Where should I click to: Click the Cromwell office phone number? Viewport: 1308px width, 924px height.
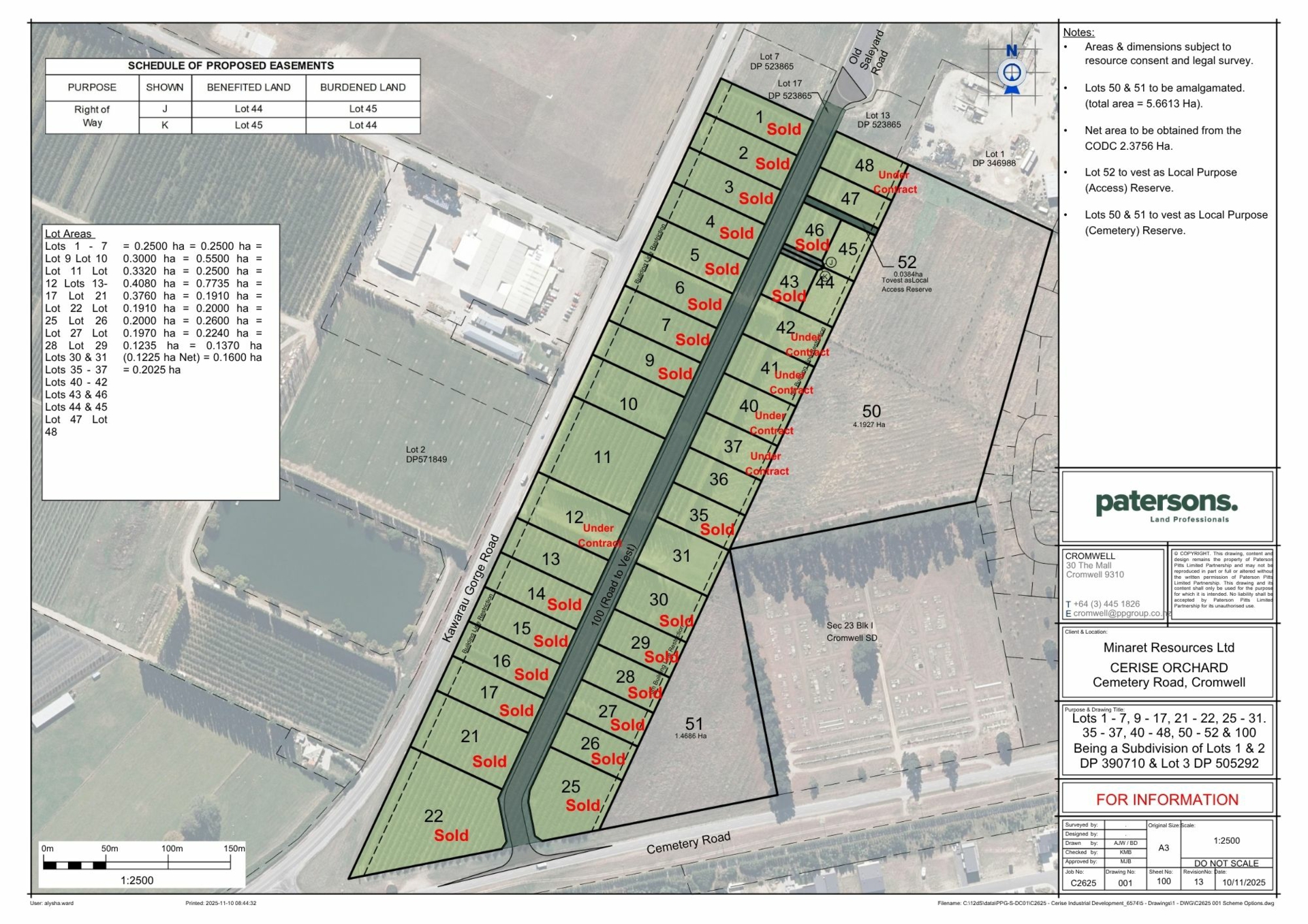[1106, 604]
